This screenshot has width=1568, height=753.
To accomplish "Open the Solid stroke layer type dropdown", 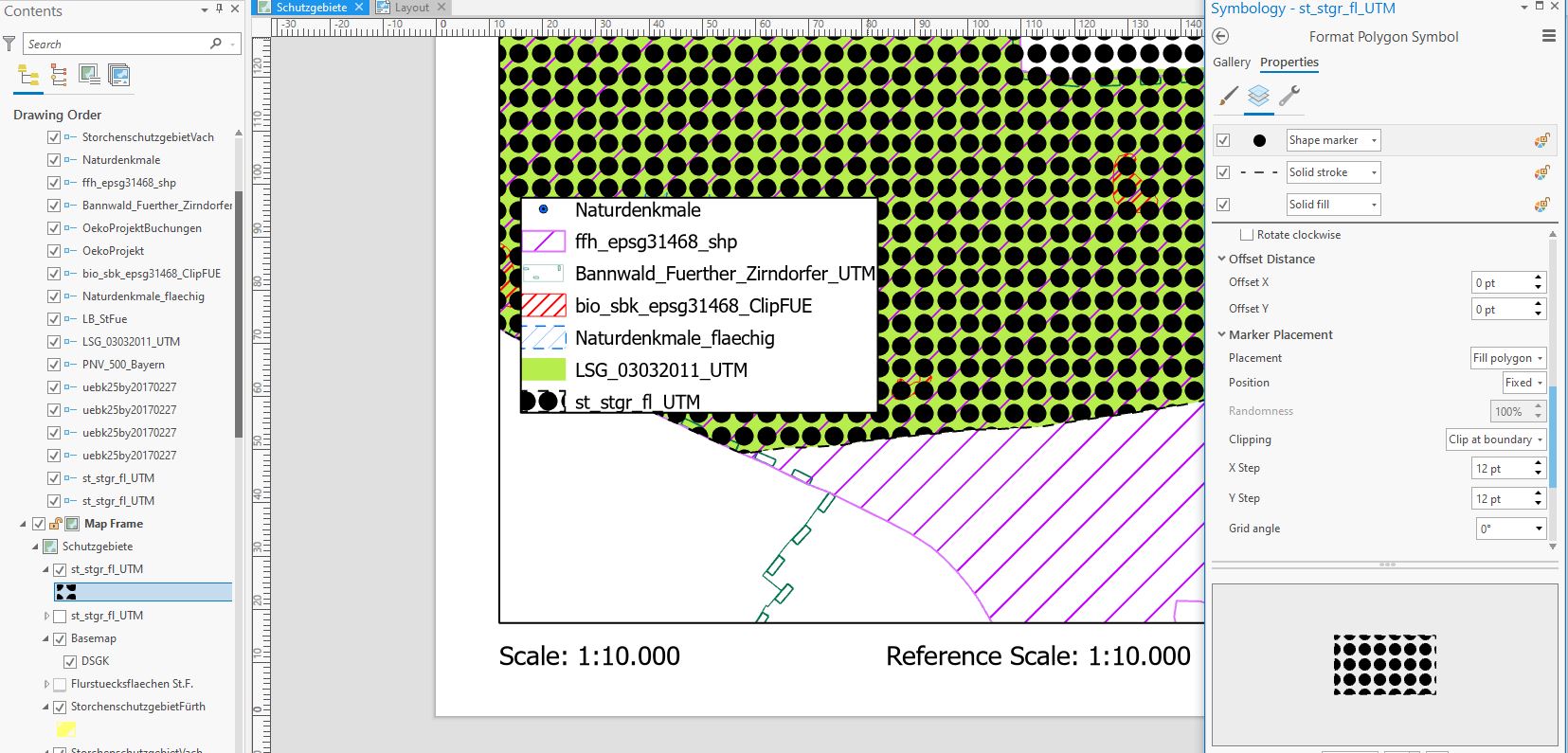I will pos(1333,172).
